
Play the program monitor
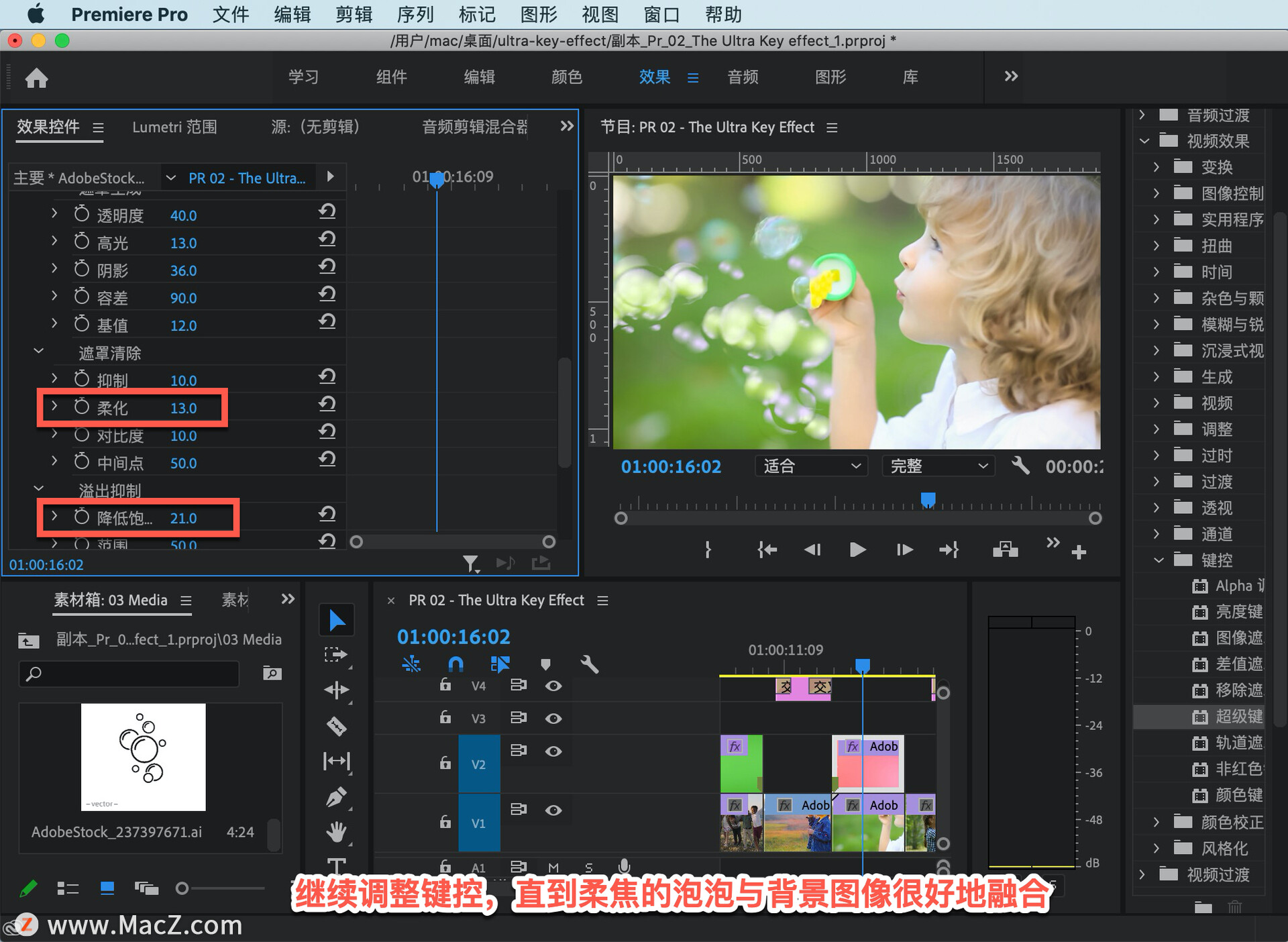click(857, 550)
